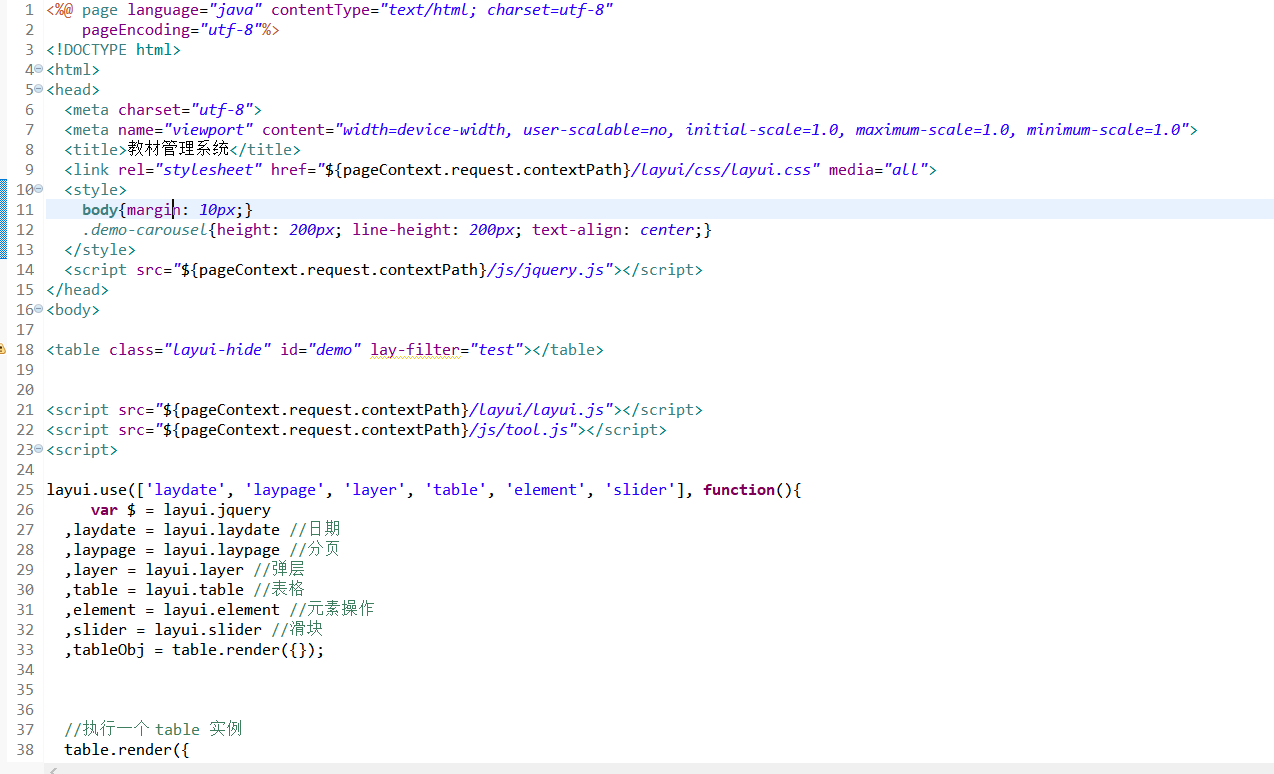Image resolution: width=1274 pixels, height=774 pixels.
Task: Click the line-height property on line 12
Action: (x=402, y=229)
